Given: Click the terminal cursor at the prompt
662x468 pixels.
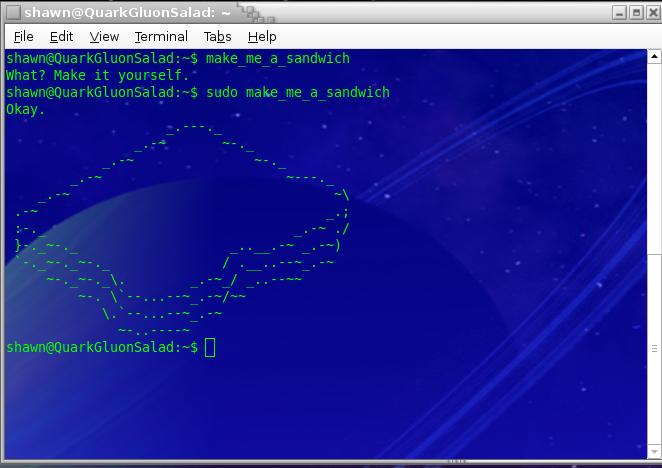Looking at the screenshot, I should [210, 347].
